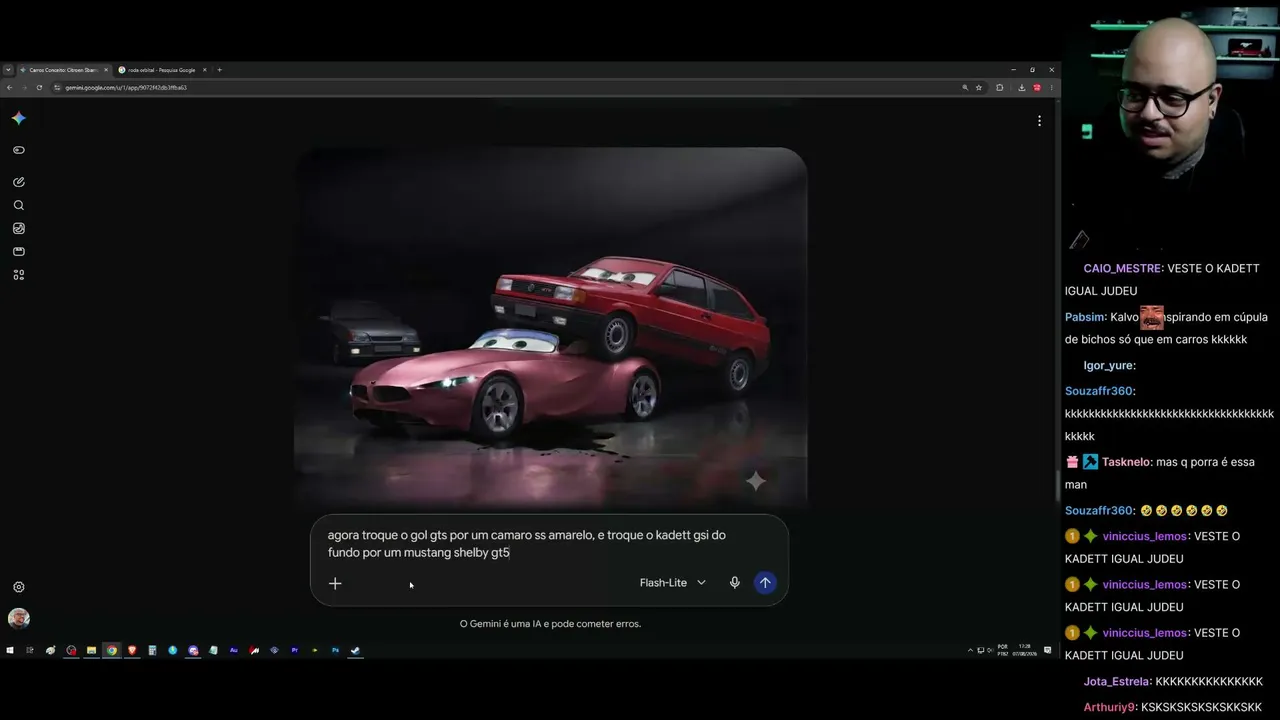This screenshot has height=720, width=1280.
Task: Start a new chat with the pencil icon
Action: [18, 182]
